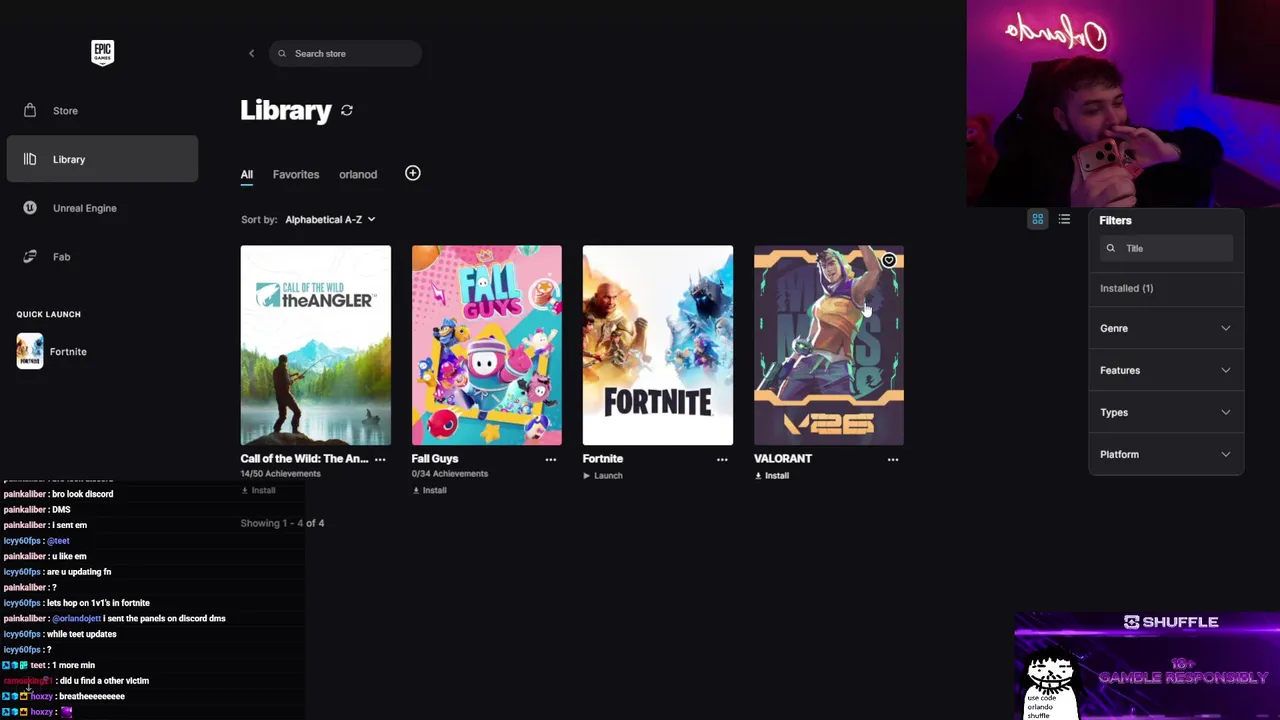Click the Unreal Engine logo icon

[x=30, y=208]
